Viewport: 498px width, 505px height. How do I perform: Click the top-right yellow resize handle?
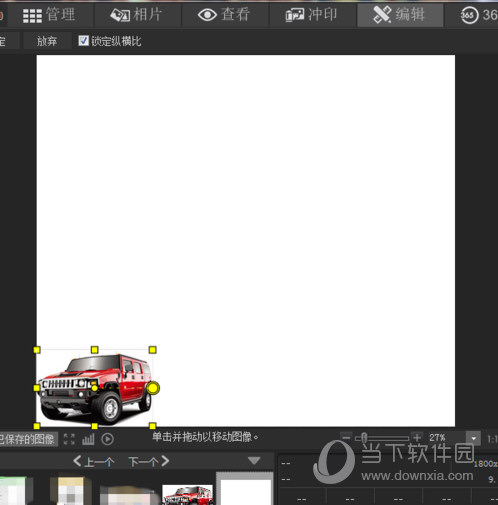point(153,350)
